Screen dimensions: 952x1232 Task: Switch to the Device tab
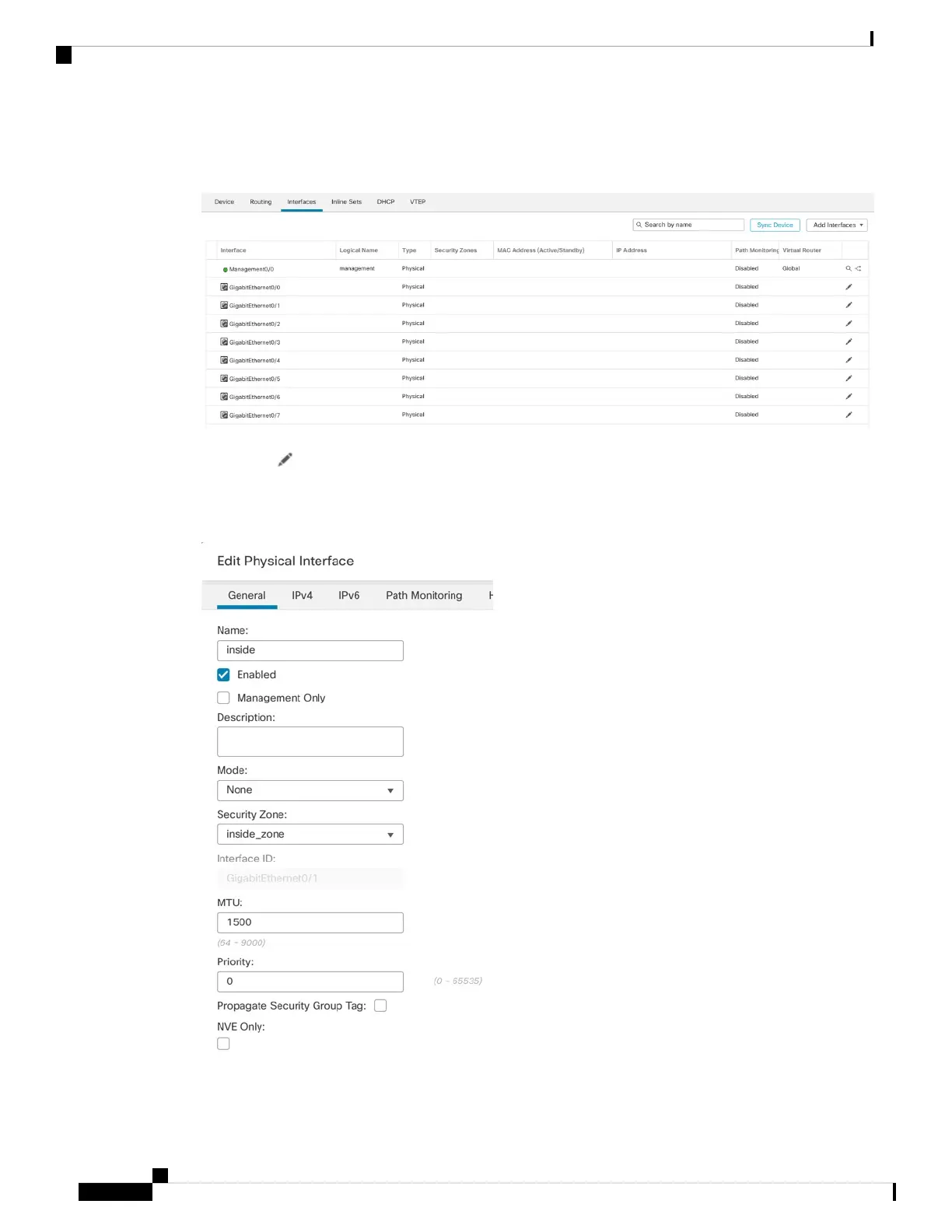coord(224,201)
